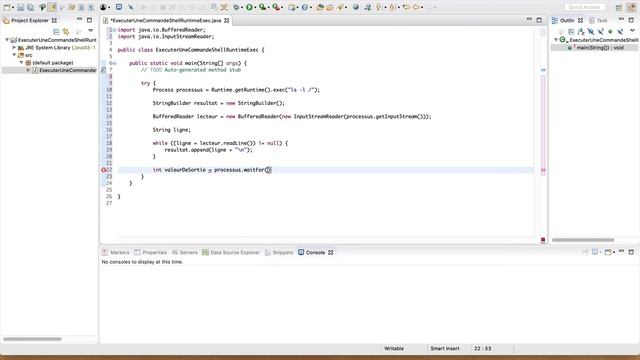Open the Project Explorer view menu arrow
Image resolution: width=640 pixels, height=360 pixels.
pos(91,31)
